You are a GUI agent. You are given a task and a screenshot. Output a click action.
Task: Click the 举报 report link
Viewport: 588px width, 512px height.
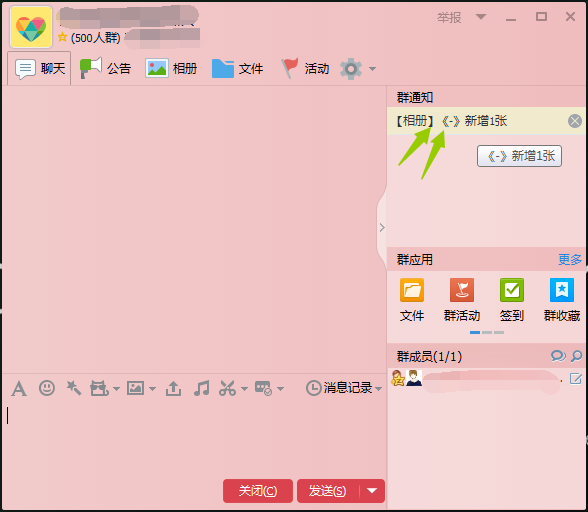coord(449,17)
